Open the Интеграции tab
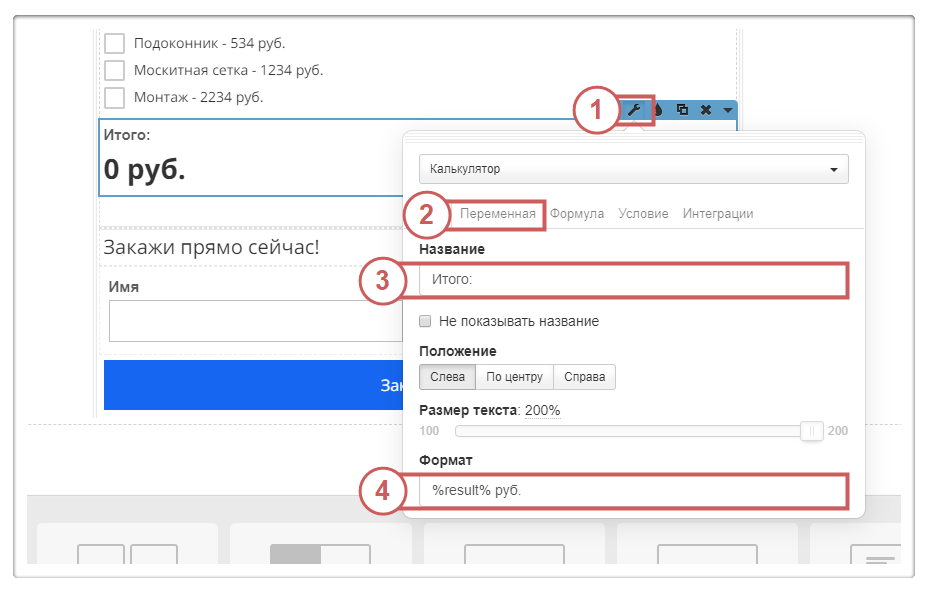Screen dimensions: 929x594 (718, 213)
